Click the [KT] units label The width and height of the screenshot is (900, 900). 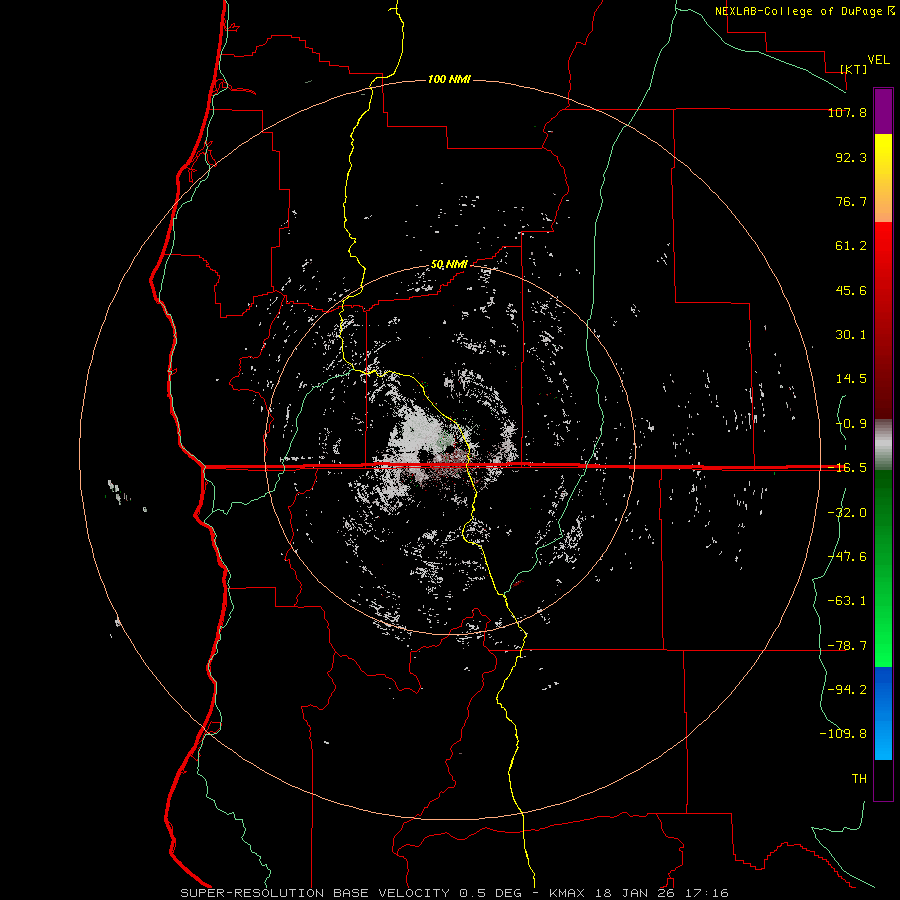pos(854,69)
